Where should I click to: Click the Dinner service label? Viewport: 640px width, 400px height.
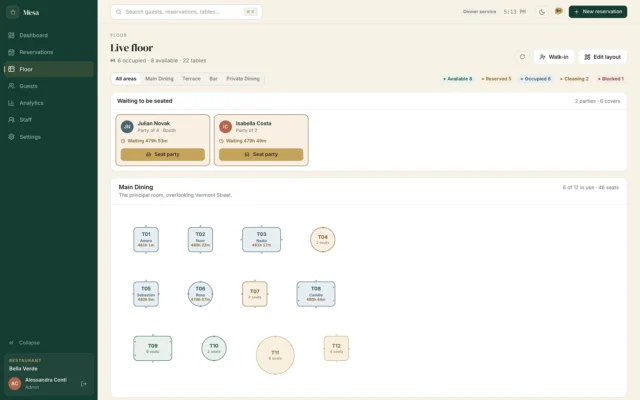point(479,12)
